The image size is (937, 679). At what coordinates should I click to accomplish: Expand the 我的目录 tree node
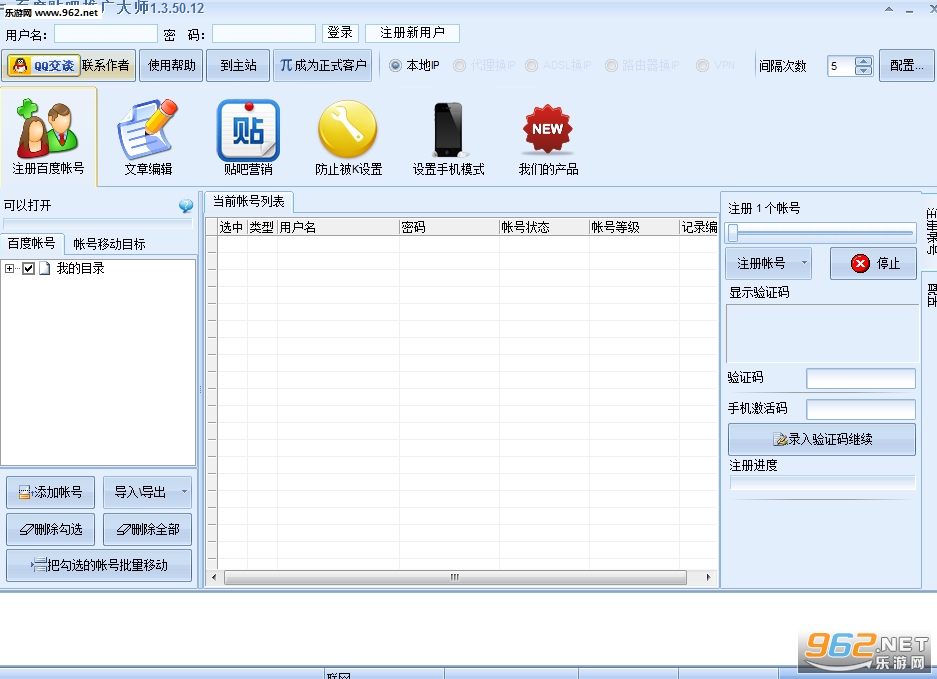click(9, 268)
